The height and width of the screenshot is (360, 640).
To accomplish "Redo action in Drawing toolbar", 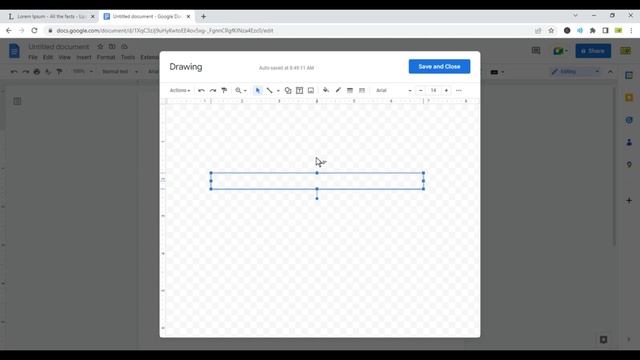I will [213, 90].
